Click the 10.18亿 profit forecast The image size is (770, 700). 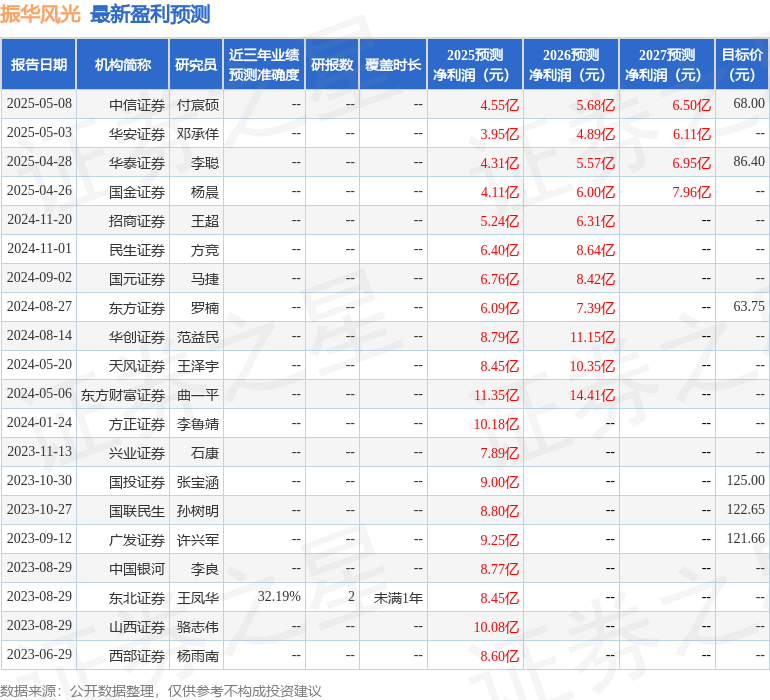(x=496, y=424)
